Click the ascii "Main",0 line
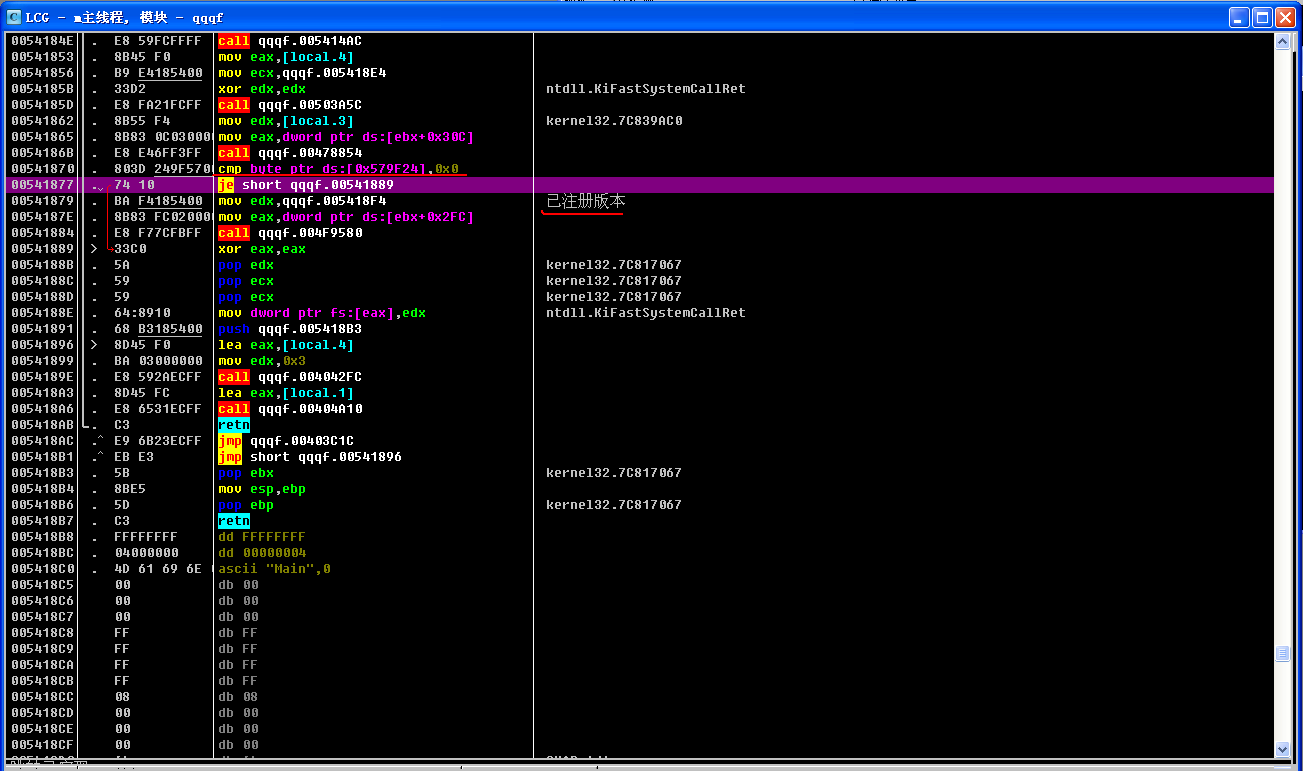This screenshot has height=771, width=1303. [x=274, y=569]
